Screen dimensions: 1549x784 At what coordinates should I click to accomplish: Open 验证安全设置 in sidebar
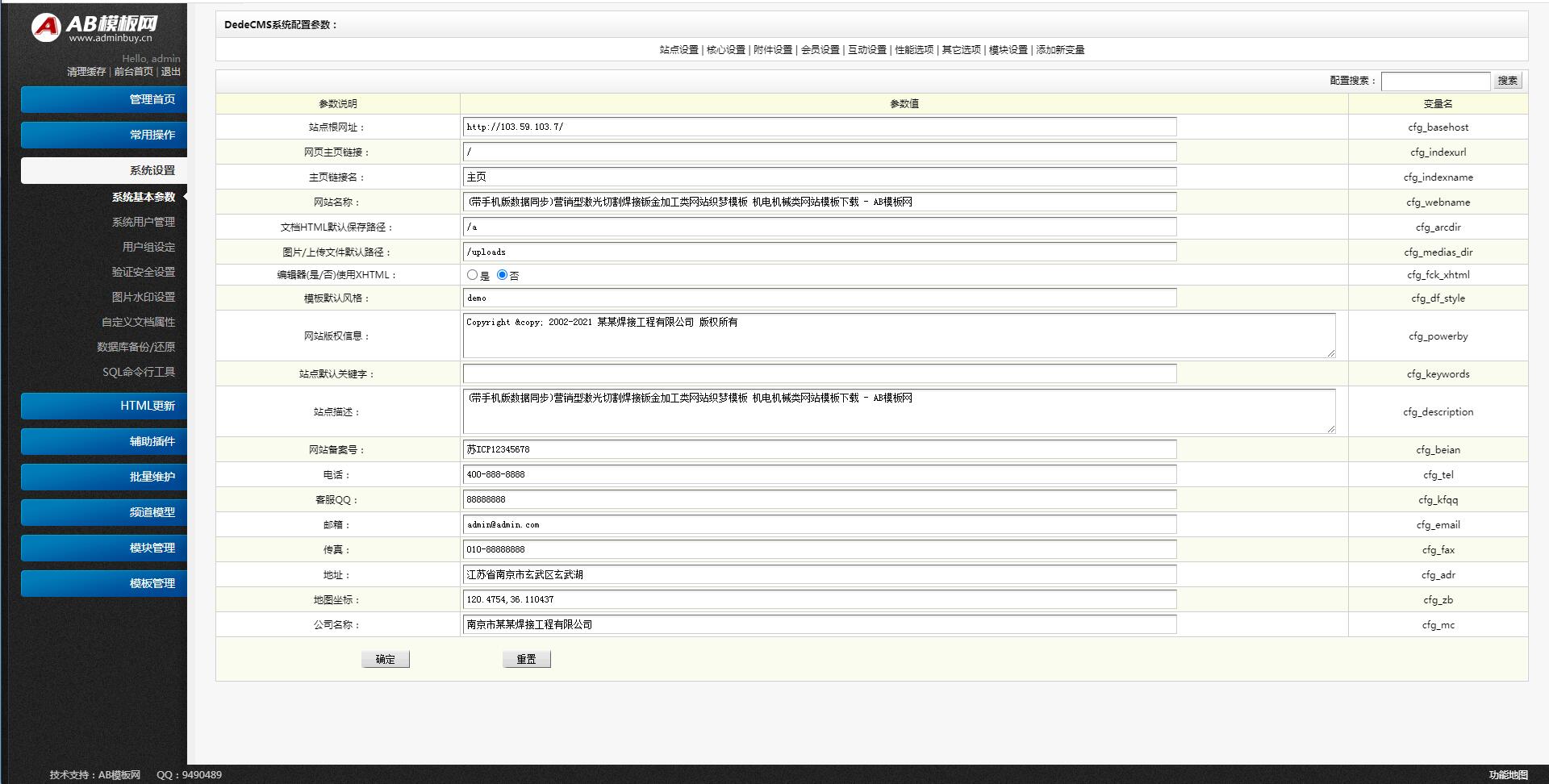pos(144,272)
